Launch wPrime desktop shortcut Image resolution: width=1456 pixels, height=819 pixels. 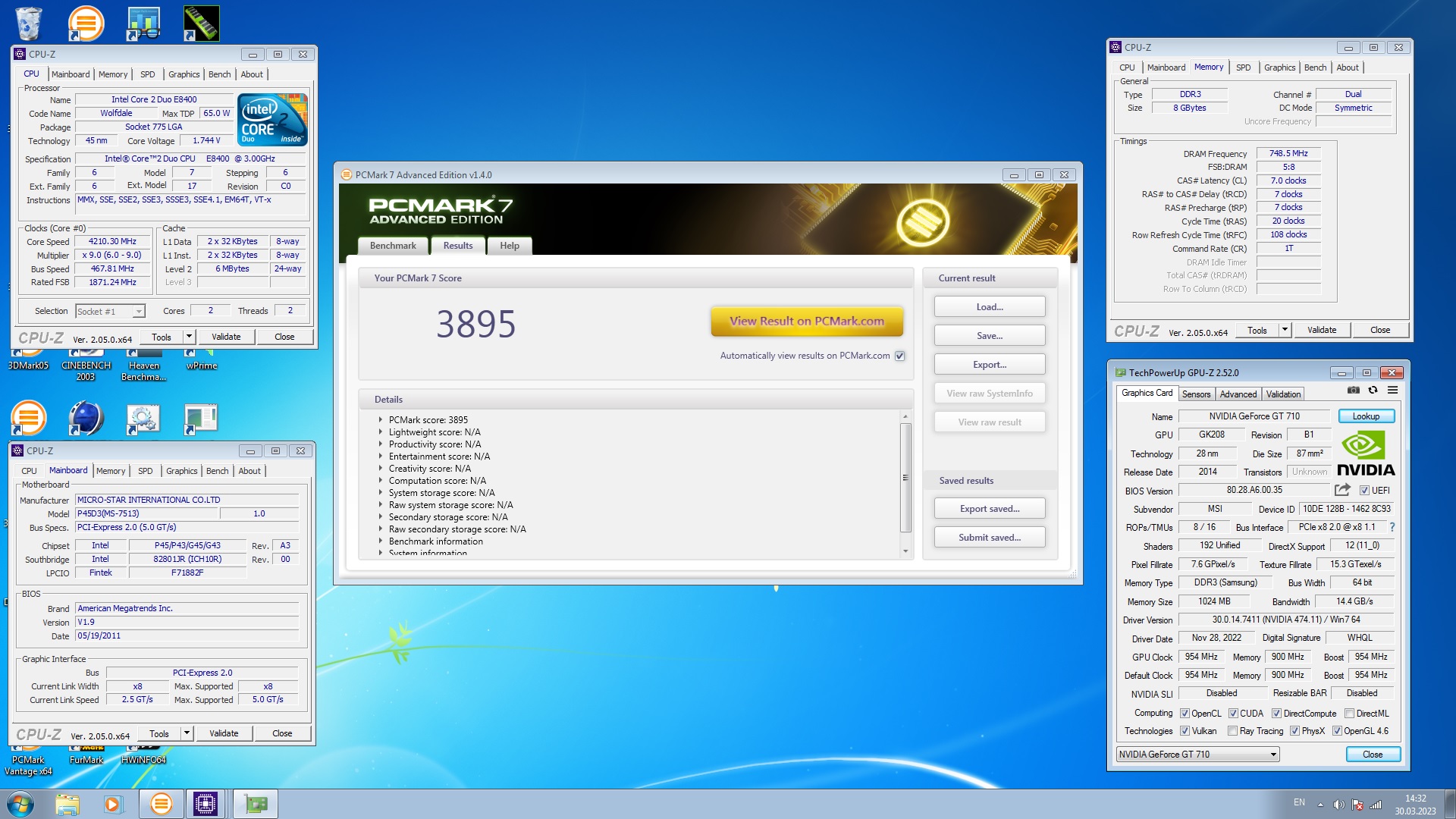[x=202, y=359]
